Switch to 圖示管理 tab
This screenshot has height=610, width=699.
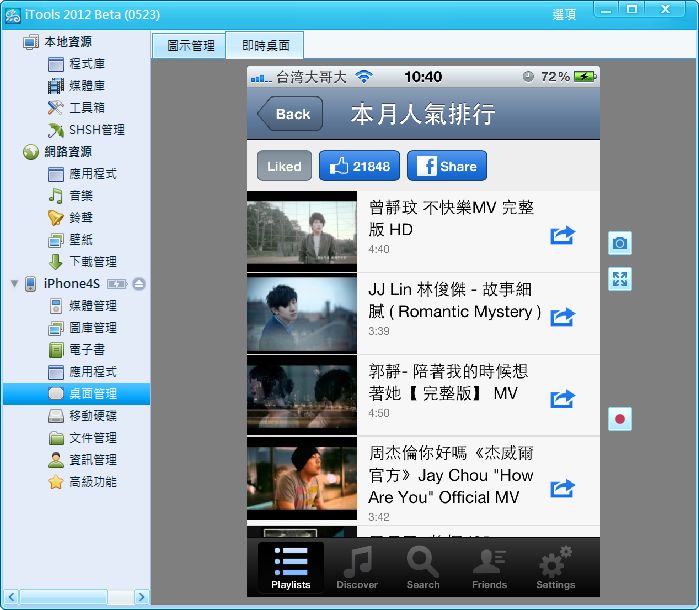(x=190, y=45)
